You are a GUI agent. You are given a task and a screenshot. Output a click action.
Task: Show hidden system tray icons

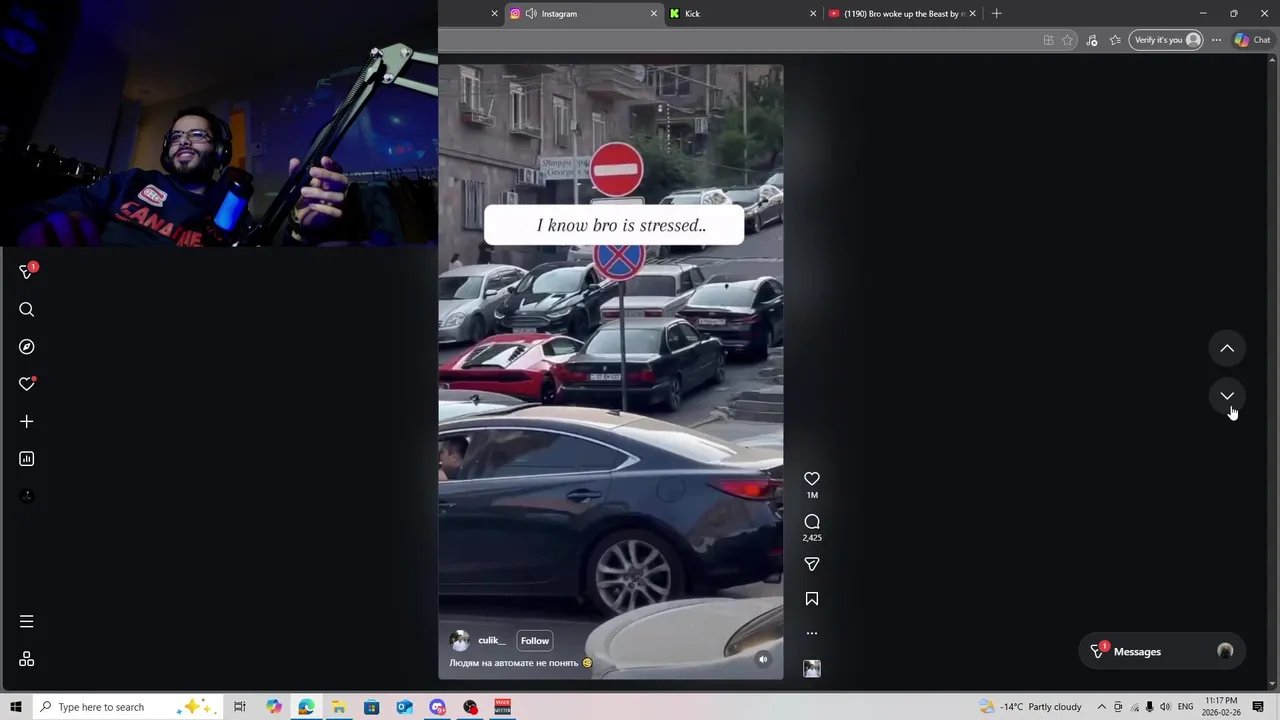point(1102,707)
